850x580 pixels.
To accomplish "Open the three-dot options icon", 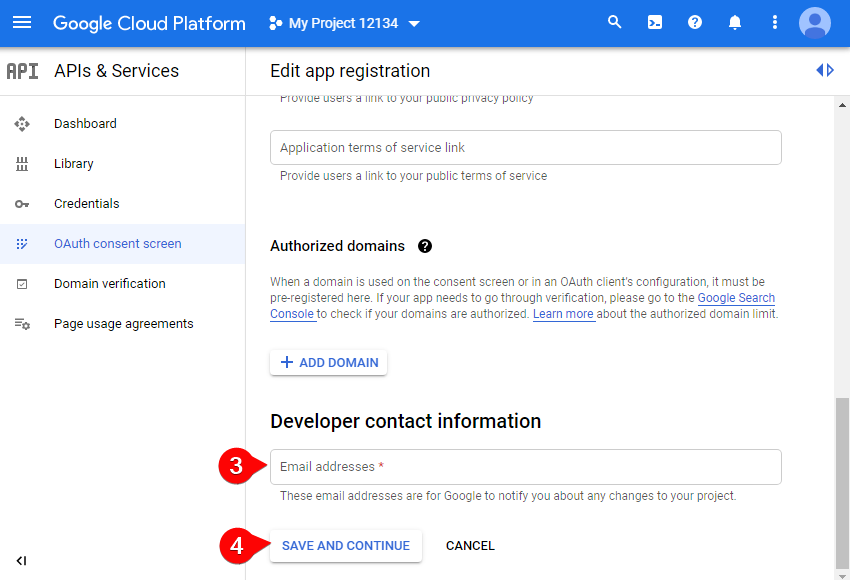I will (774, 22).
